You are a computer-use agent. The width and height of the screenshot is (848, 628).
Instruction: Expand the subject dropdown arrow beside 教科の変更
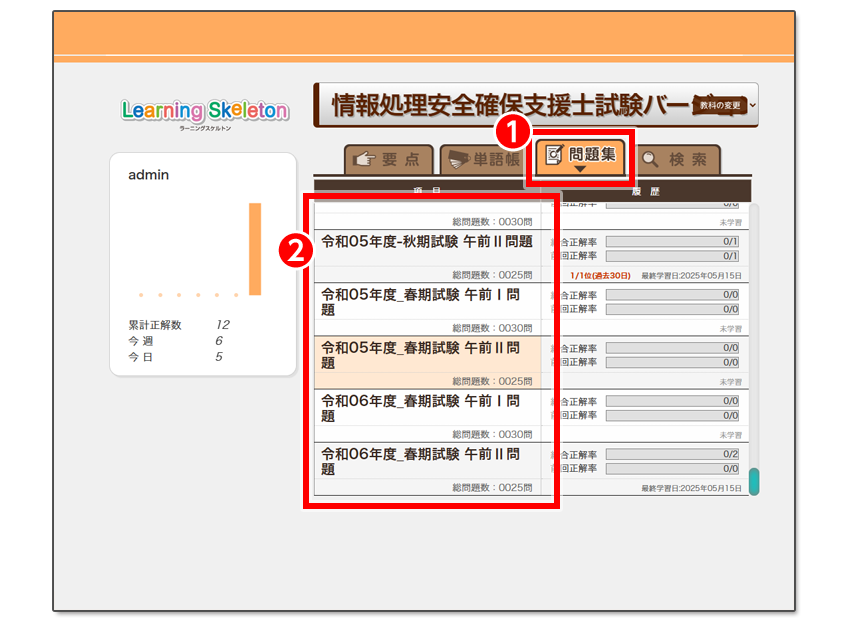(x=753, y=105)
